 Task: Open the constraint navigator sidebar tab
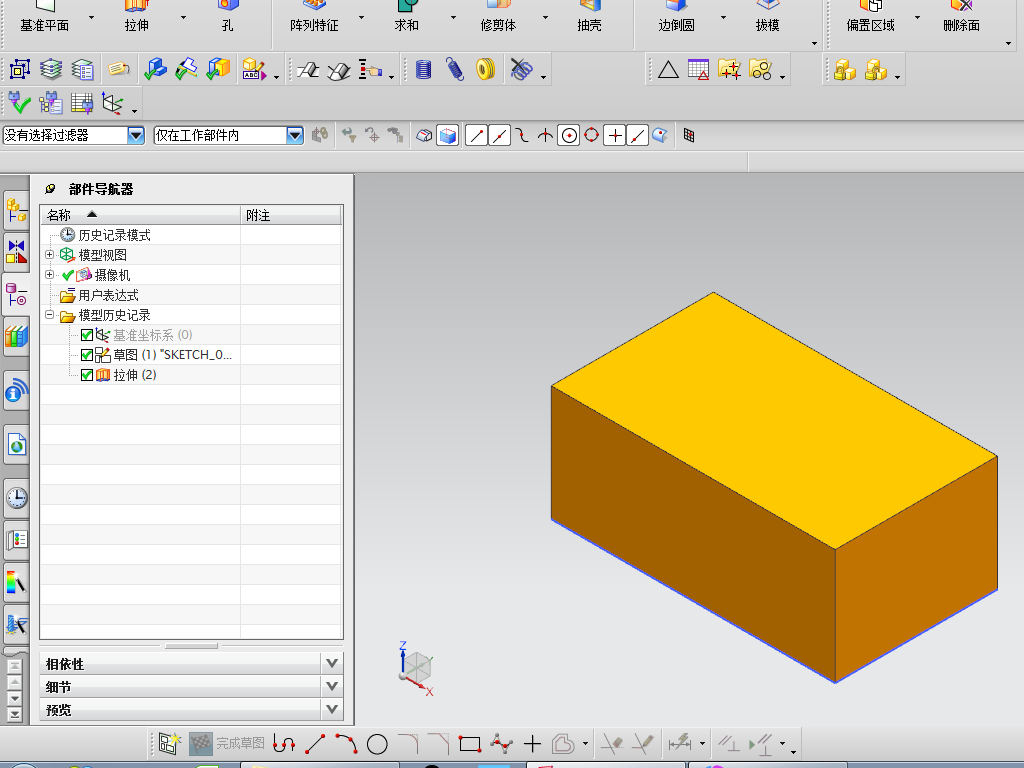pyautogui.click(x=16, y=252)
